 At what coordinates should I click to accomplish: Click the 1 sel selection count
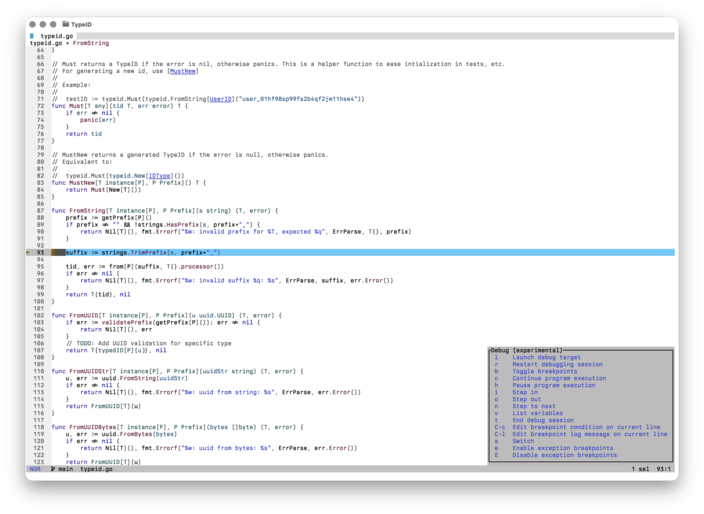pos(640,469)
